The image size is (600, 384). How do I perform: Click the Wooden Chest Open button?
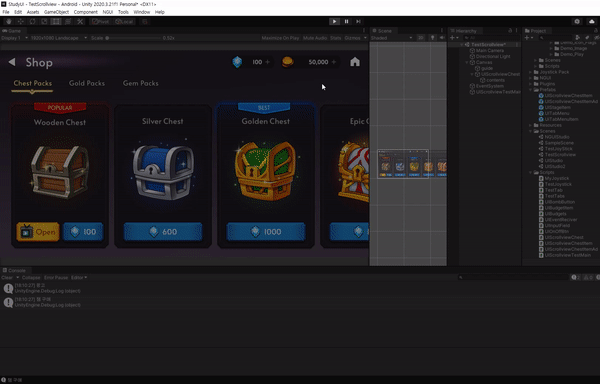(38, 232)
